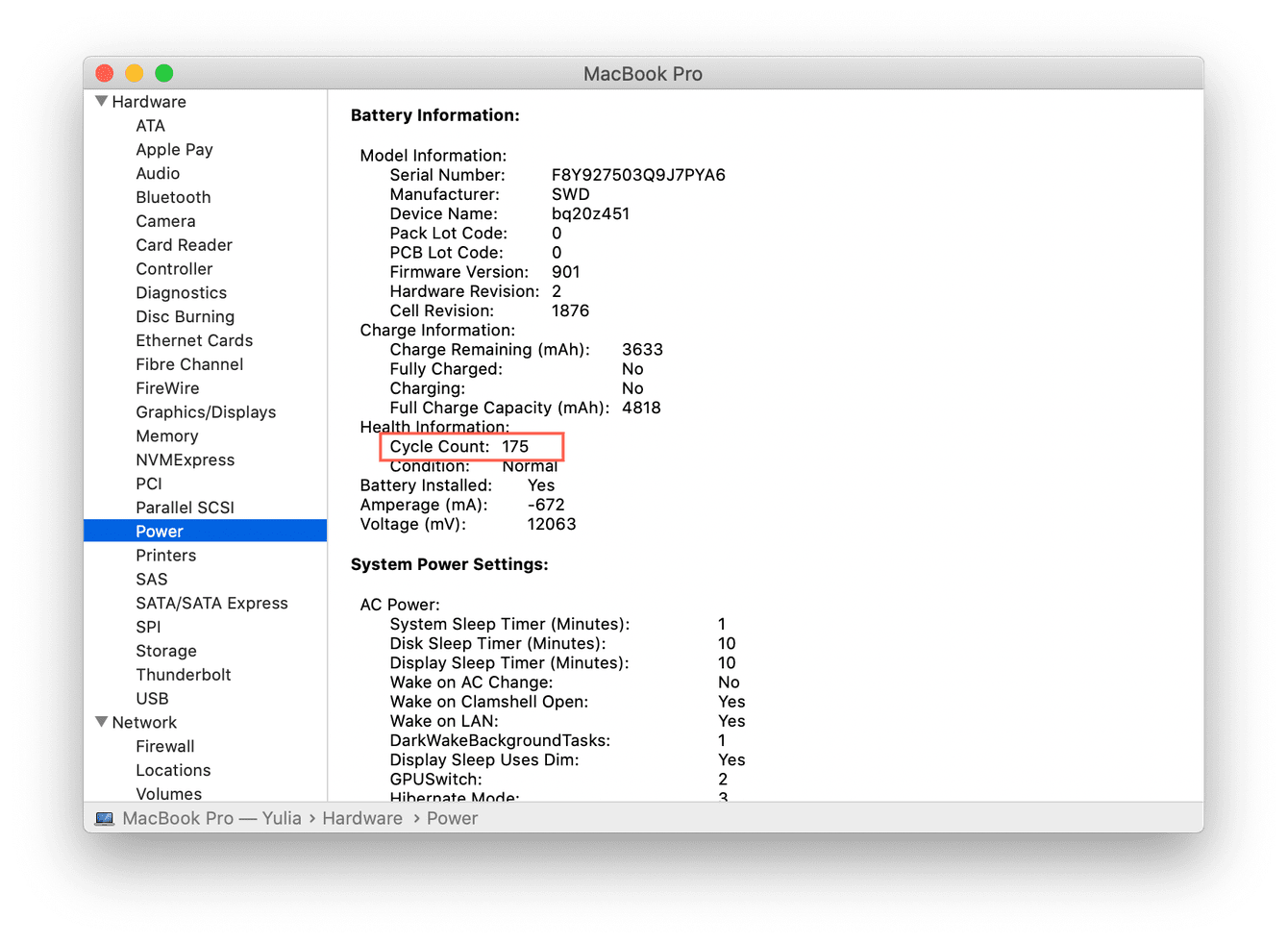Image resolution: width=1288 pixels, height=943 pixels.
Task: Click the serial number F8Y927503Q9J7PYA6
Action: [x=638, y=175]
